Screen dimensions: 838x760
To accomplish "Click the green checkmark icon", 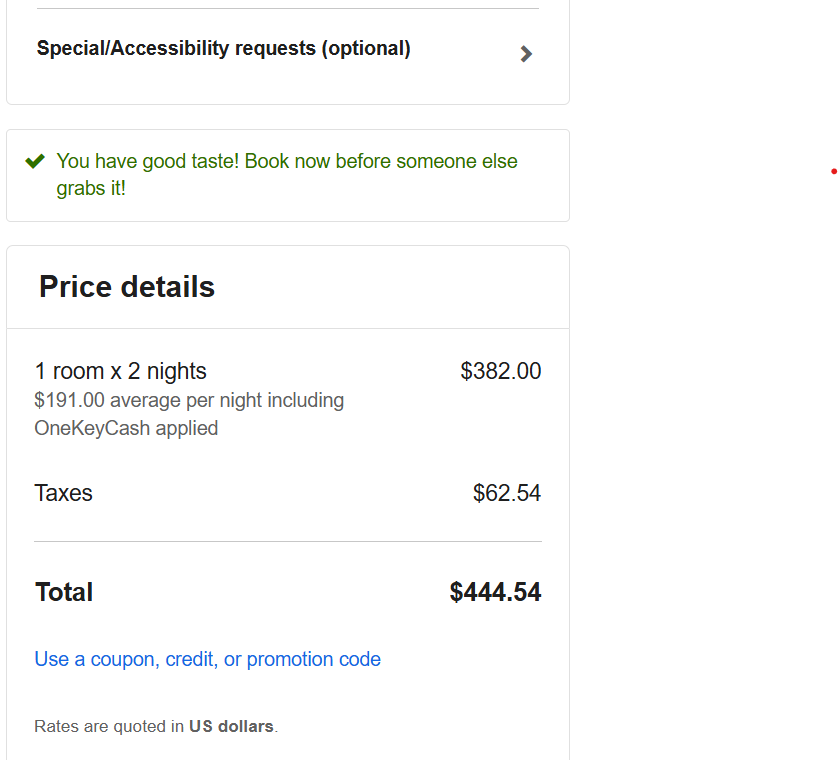I will [x=35, y=161].
